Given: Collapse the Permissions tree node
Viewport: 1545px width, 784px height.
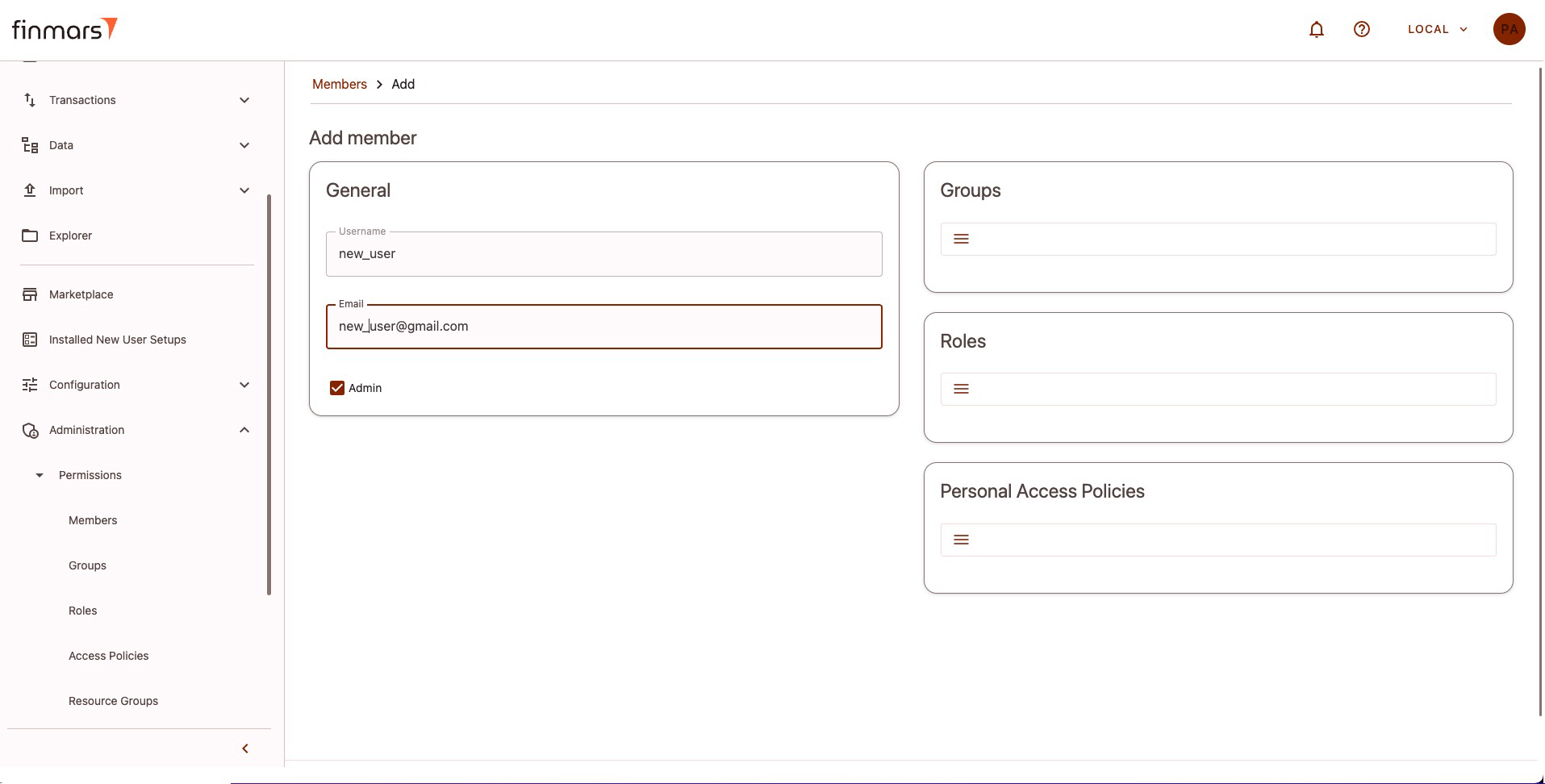Looking at the screenshot, I should [40, 475].
